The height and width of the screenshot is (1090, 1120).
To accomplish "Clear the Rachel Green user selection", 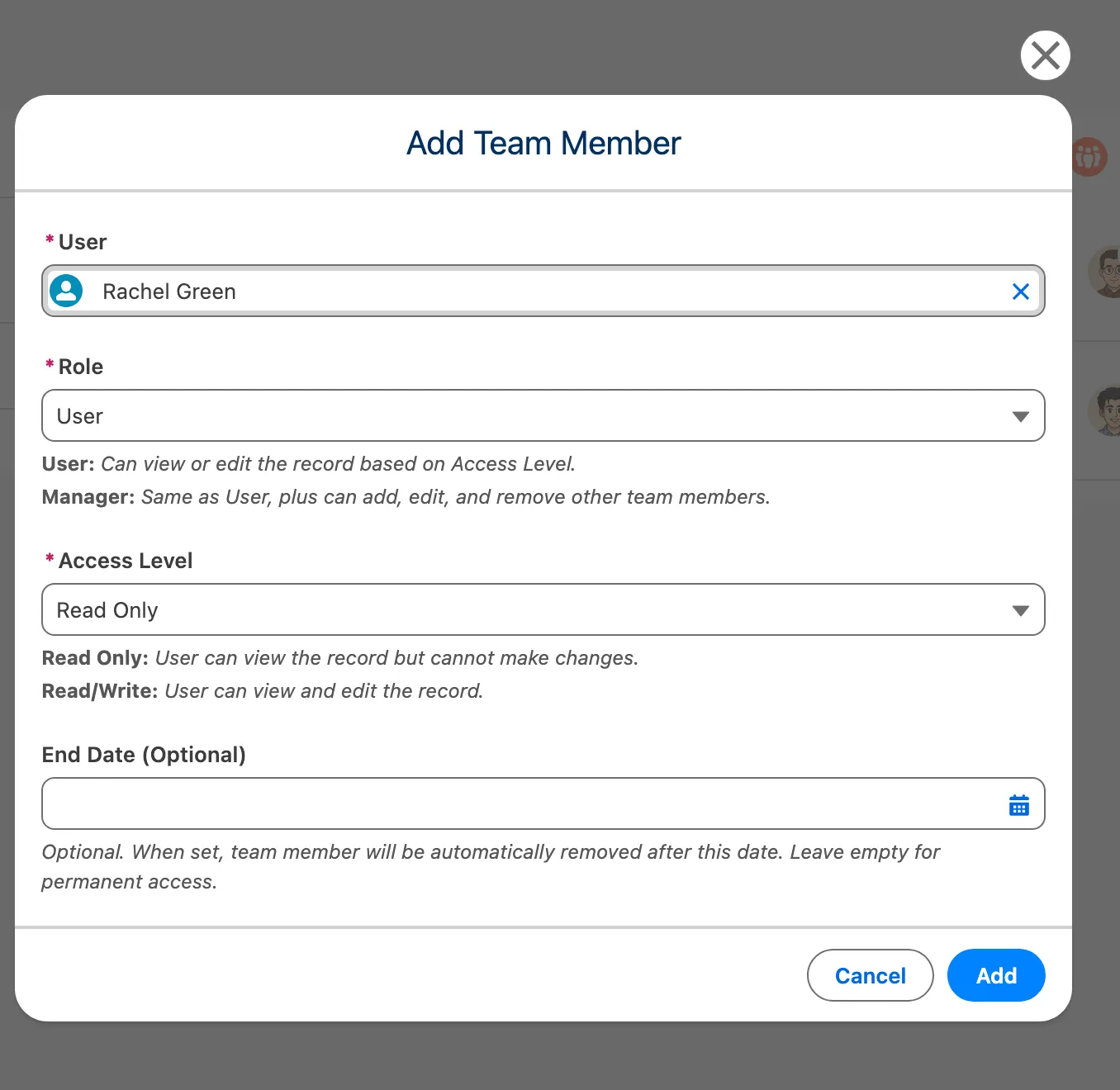I will [x=1020, y=291].
